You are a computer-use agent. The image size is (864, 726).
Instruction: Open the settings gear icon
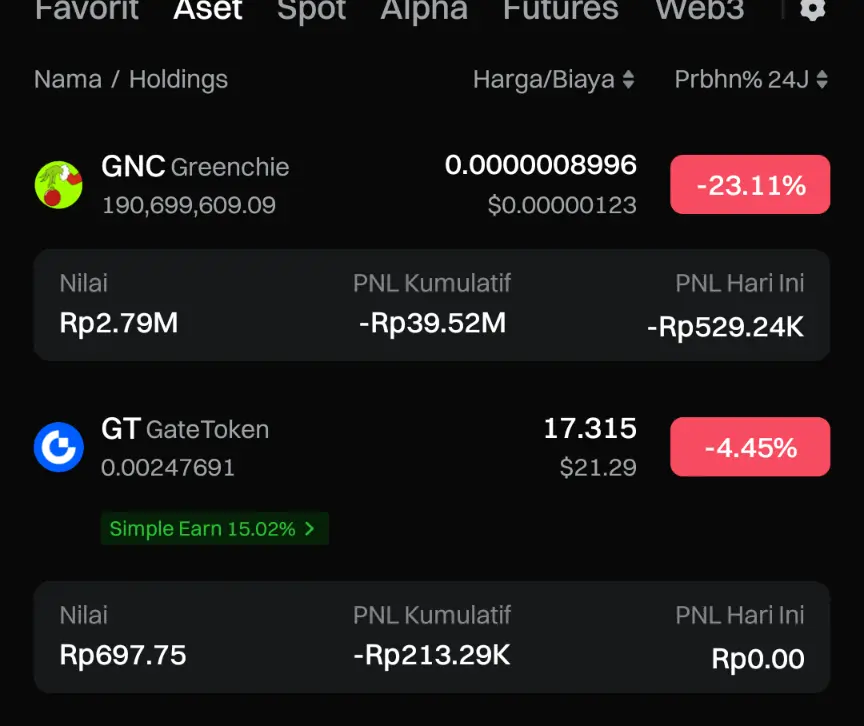pyautogui.click(x=813, y=9)
